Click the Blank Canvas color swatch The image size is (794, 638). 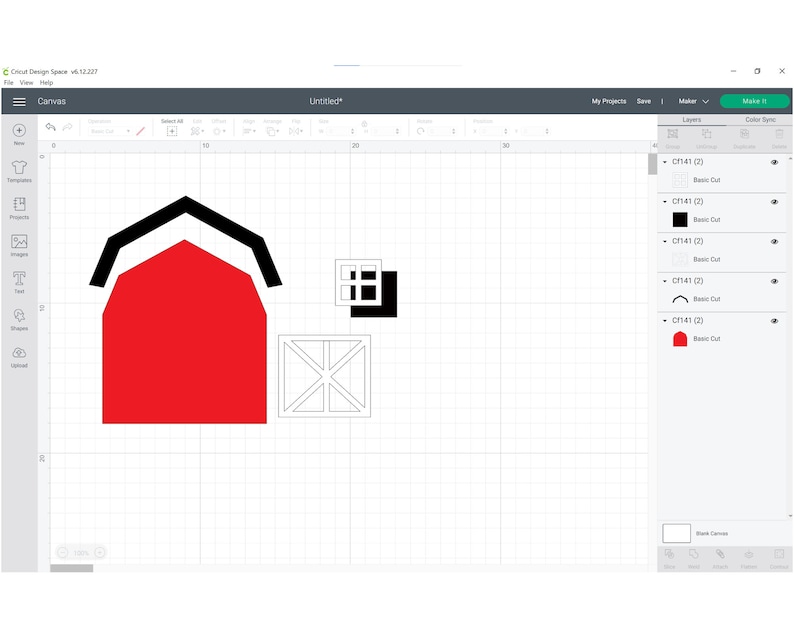pyautogui.click(x=677, y=533)
